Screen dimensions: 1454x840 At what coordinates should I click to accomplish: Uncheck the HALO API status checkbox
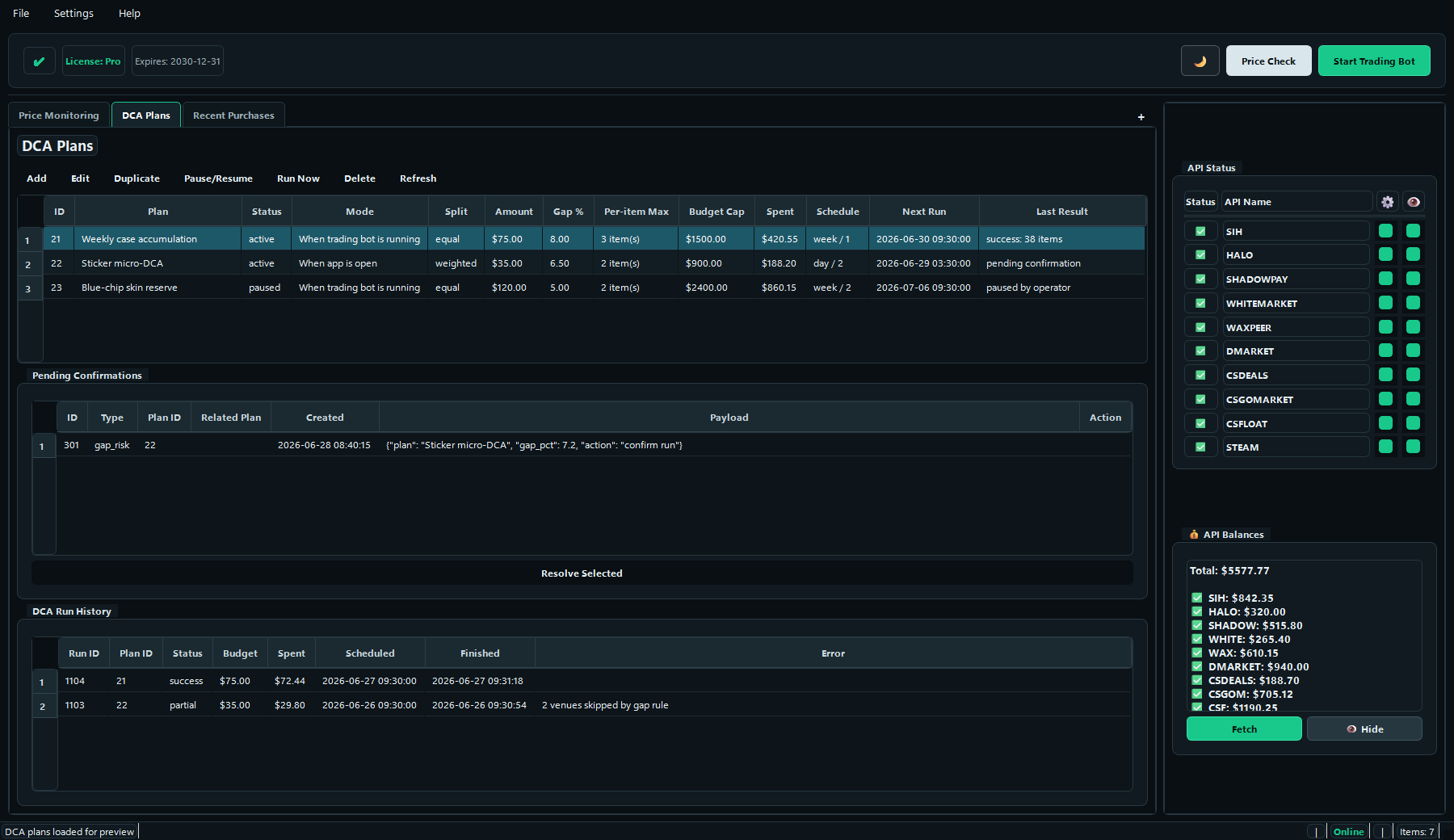point(1200,254)
